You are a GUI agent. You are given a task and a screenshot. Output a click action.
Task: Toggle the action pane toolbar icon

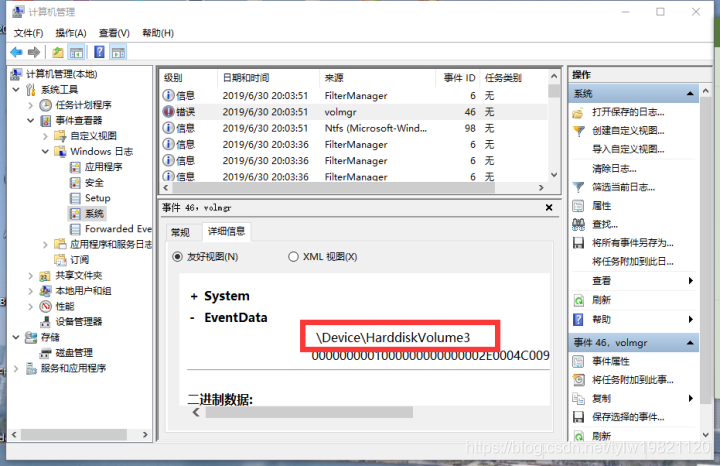pos(118,52)
